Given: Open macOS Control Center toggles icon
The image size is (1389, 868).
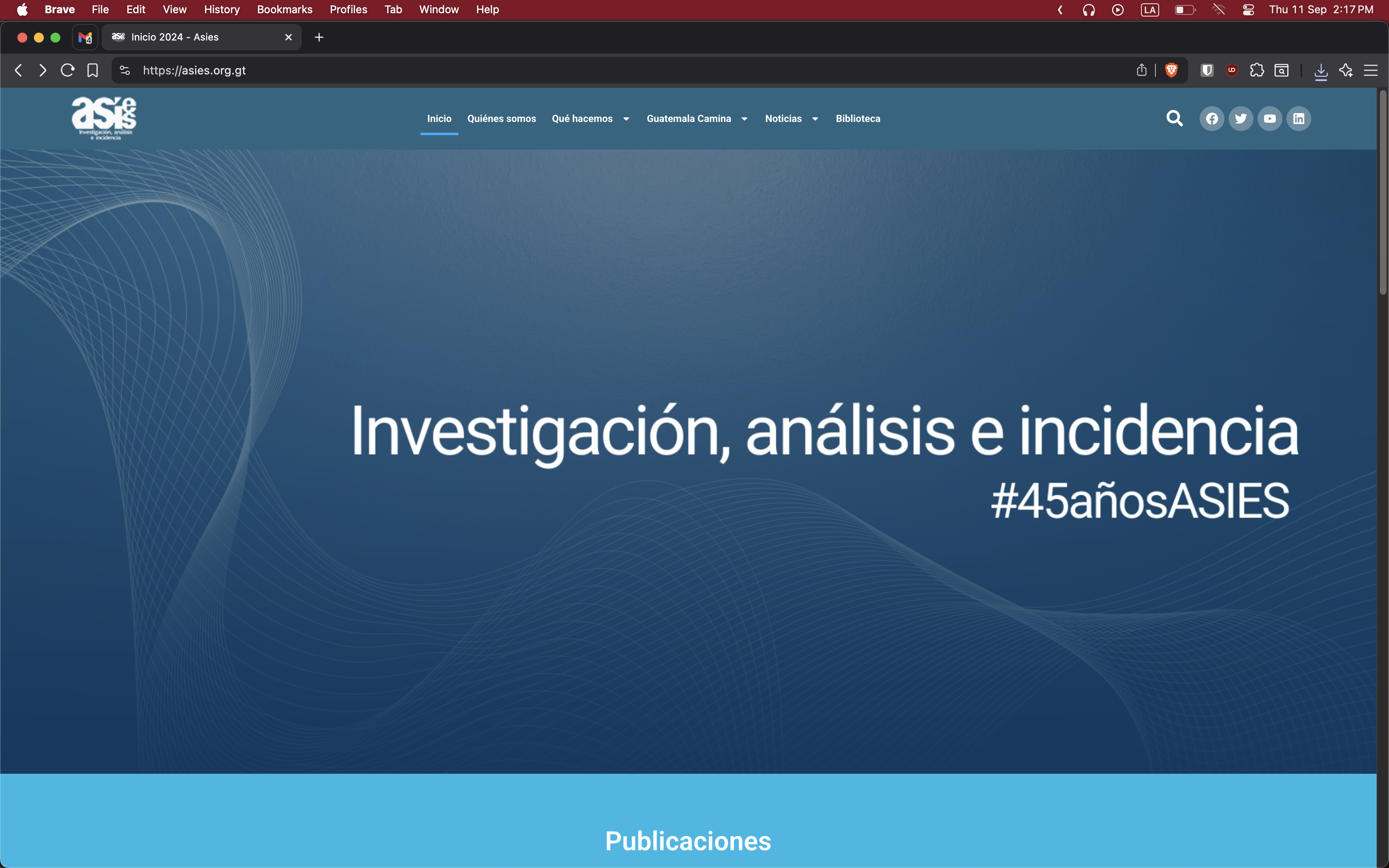Looking at the screenshot, I should (1248, 10).
